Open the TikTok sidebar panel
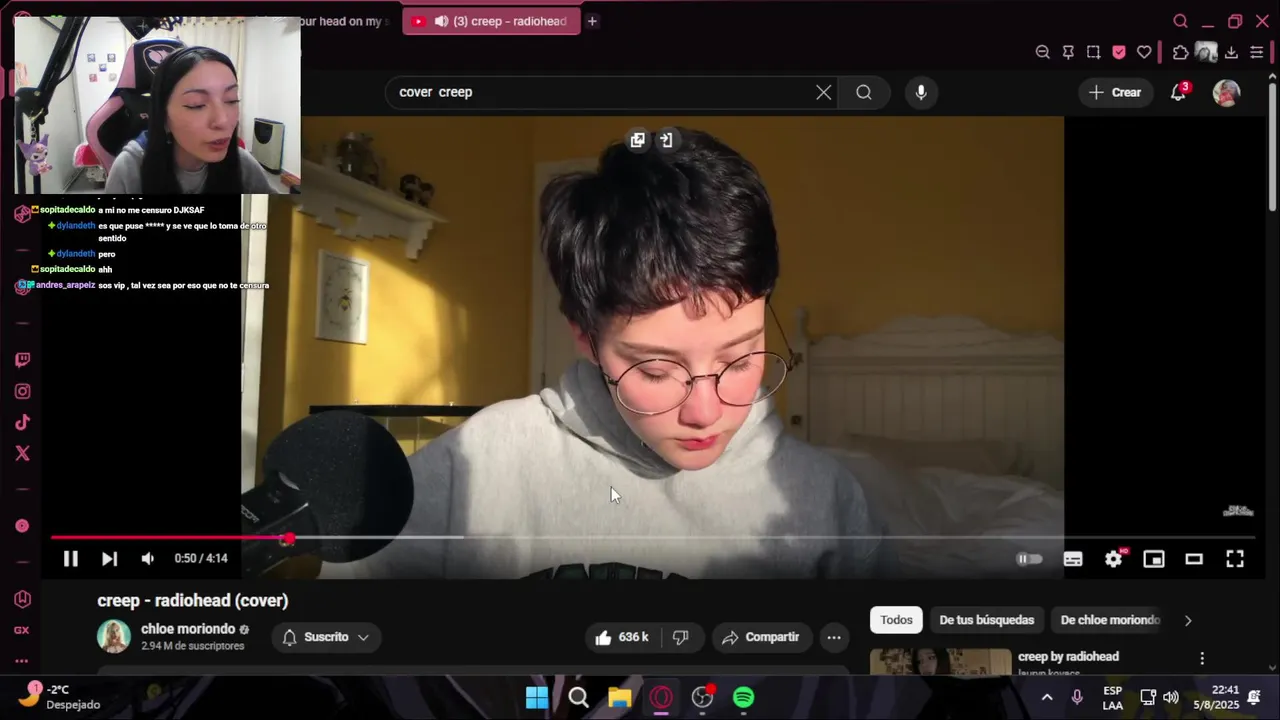The width and height of the screenshot is (1280, 720). pyautogui.click(x=22, y=422)
